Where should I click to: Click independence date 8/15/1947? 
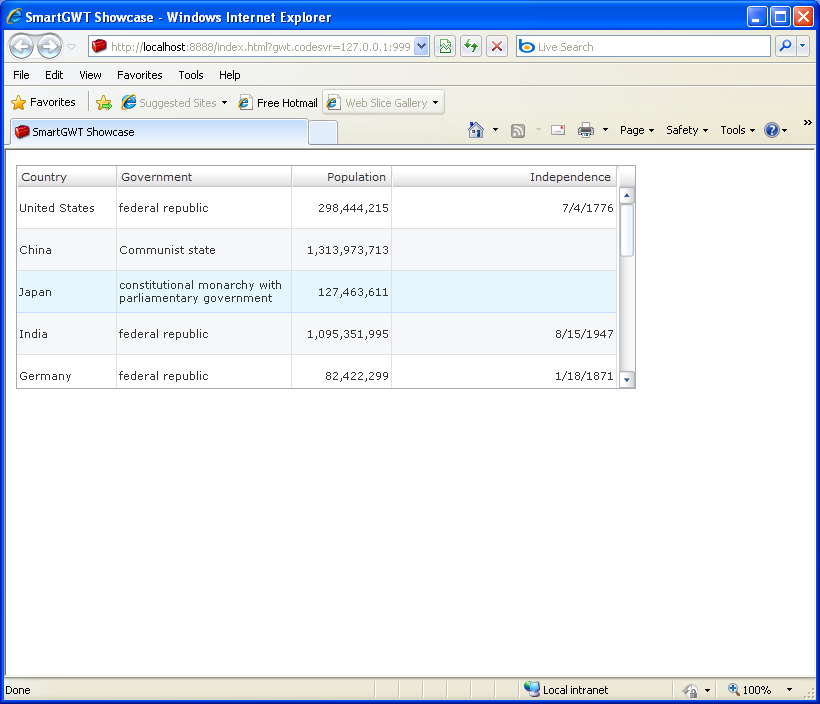[x=584, y=334]
